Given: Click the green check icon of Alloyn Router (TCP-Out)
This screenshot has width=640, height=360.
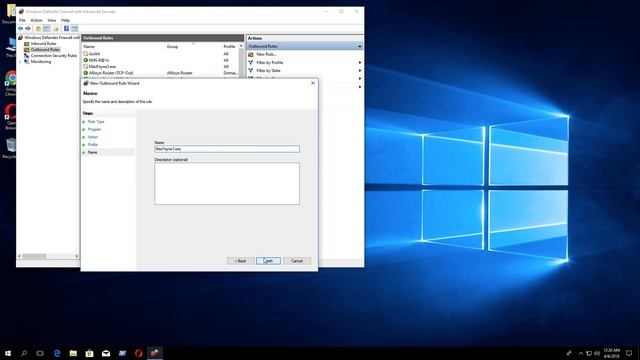Looking at the screenshot, I should coord(86,73).
